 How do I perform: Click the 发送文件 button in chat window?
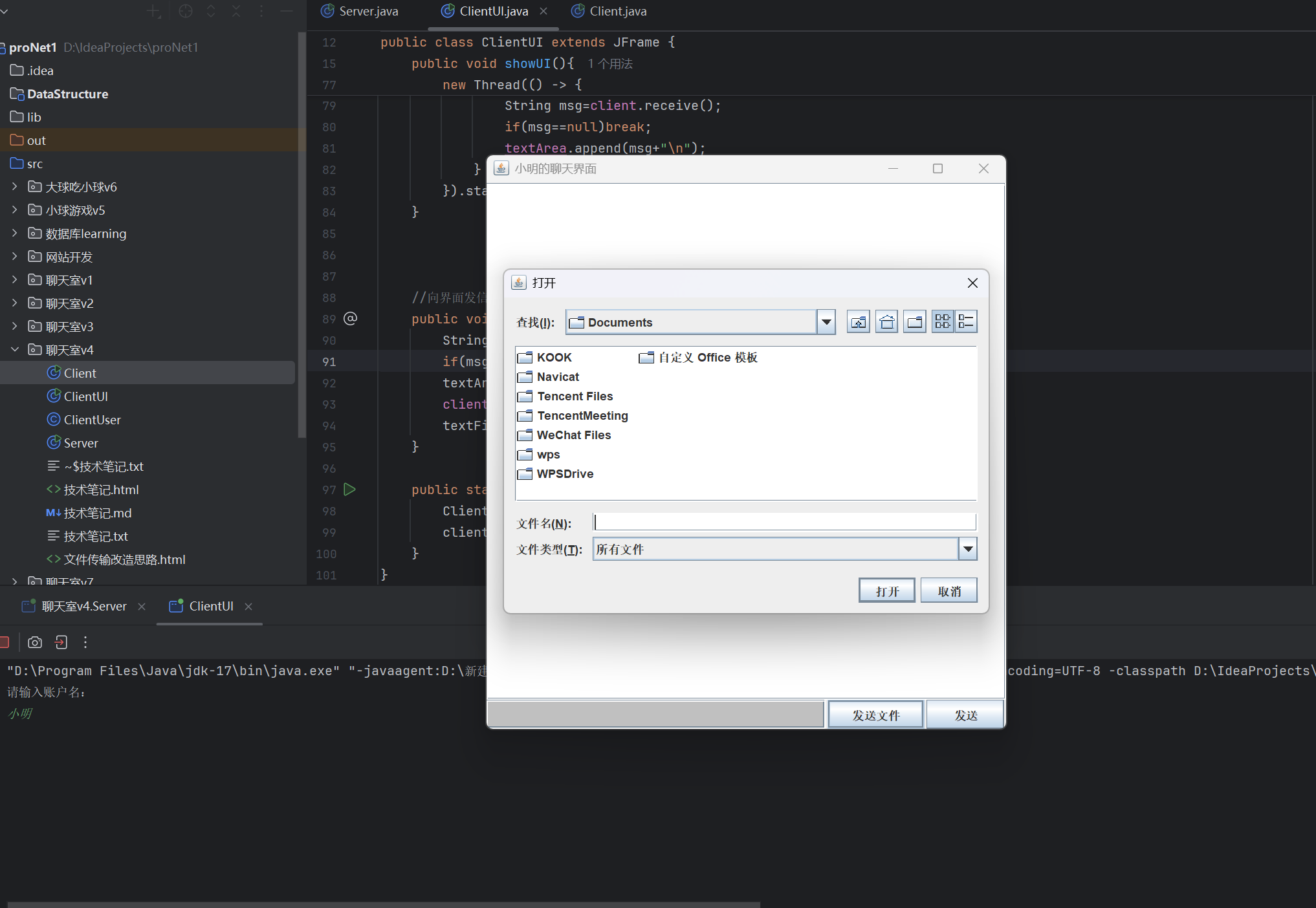tap(875, 715)
